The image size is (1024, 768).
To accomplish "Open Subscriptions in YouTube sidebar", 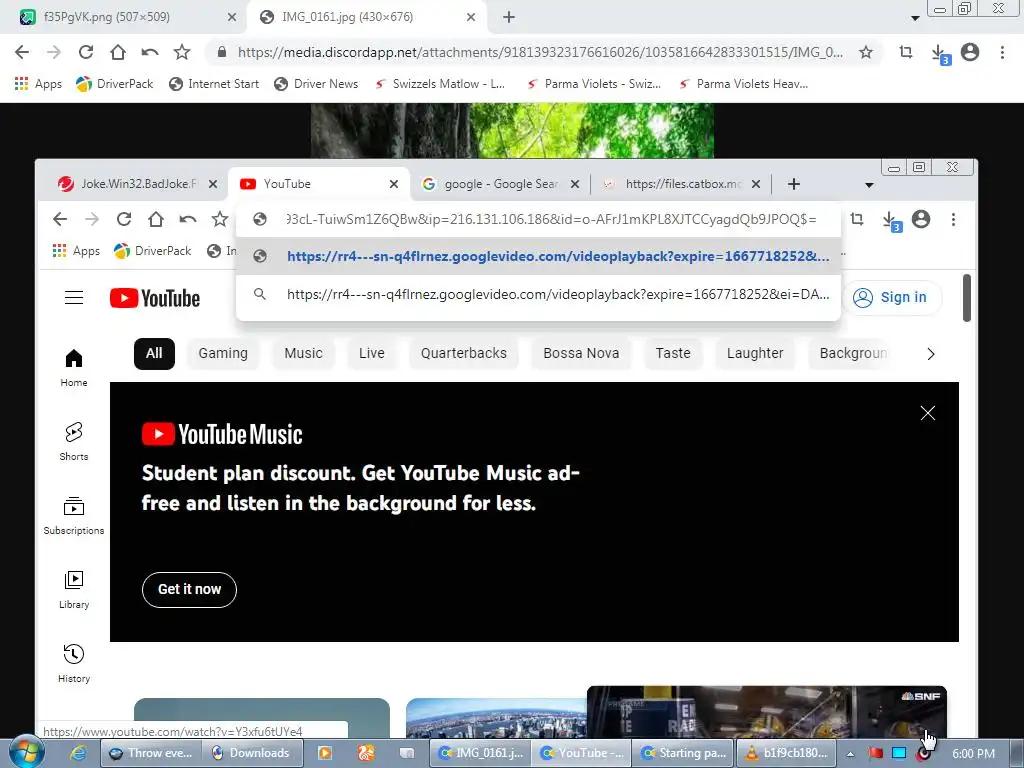I will pyautogui.click(x=74, y=515).
